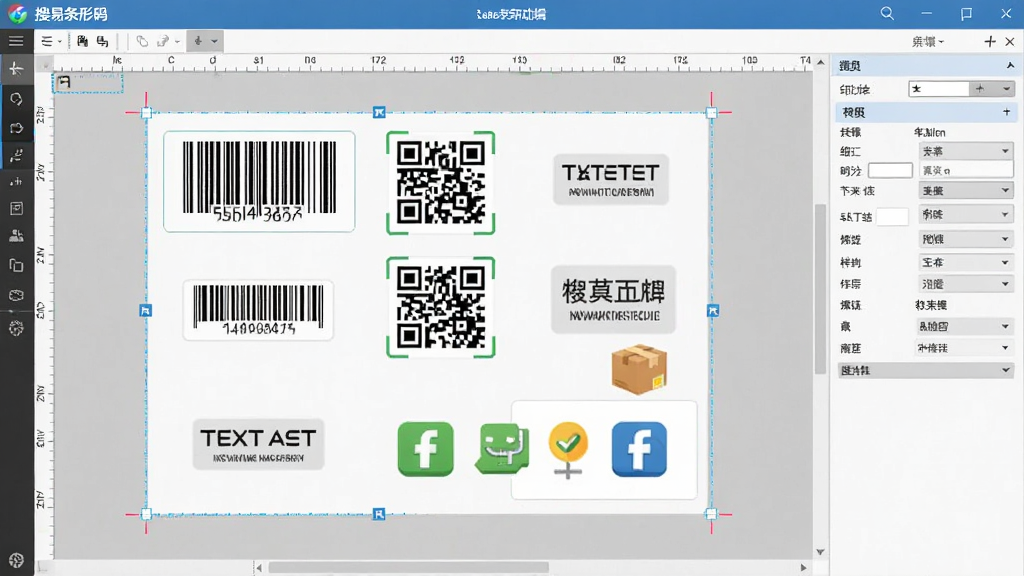Click the horizontal scrollbar's right arrow
Viewport: 1024px width, 576px height.
[804, 568]
